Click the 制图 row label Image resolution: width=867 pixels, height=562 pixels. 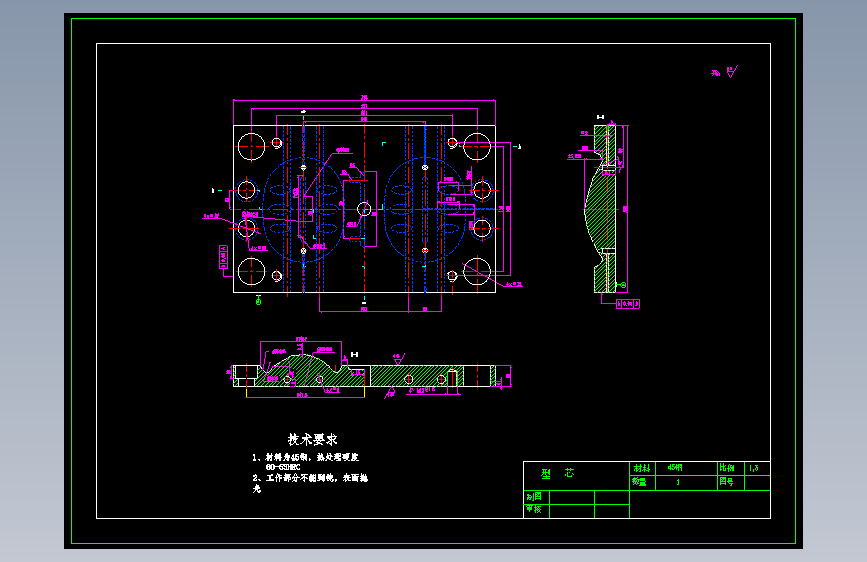(x=534, y=497)
